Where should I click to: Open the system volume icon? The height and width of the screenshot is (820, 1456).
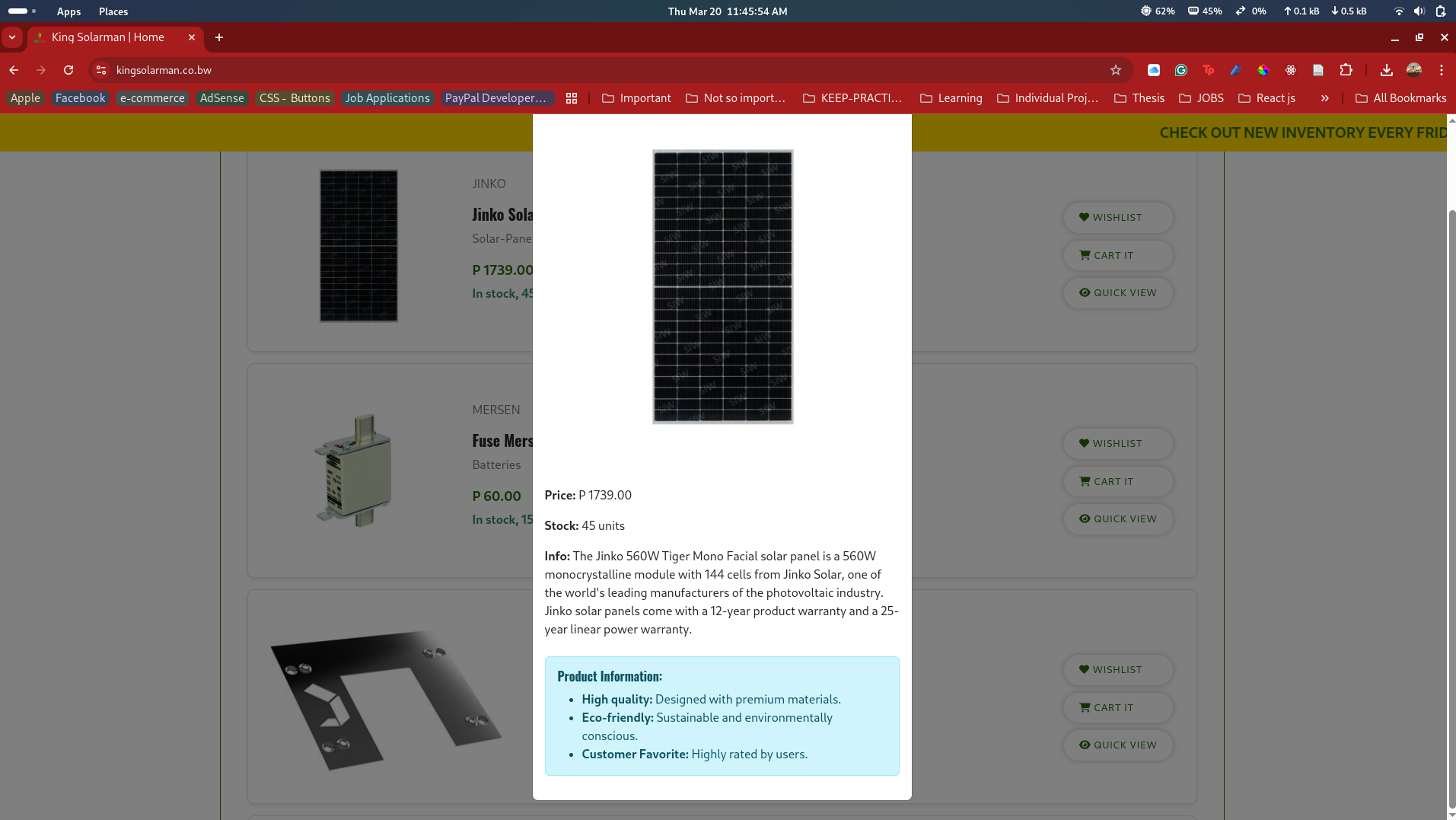(1419, 11)
